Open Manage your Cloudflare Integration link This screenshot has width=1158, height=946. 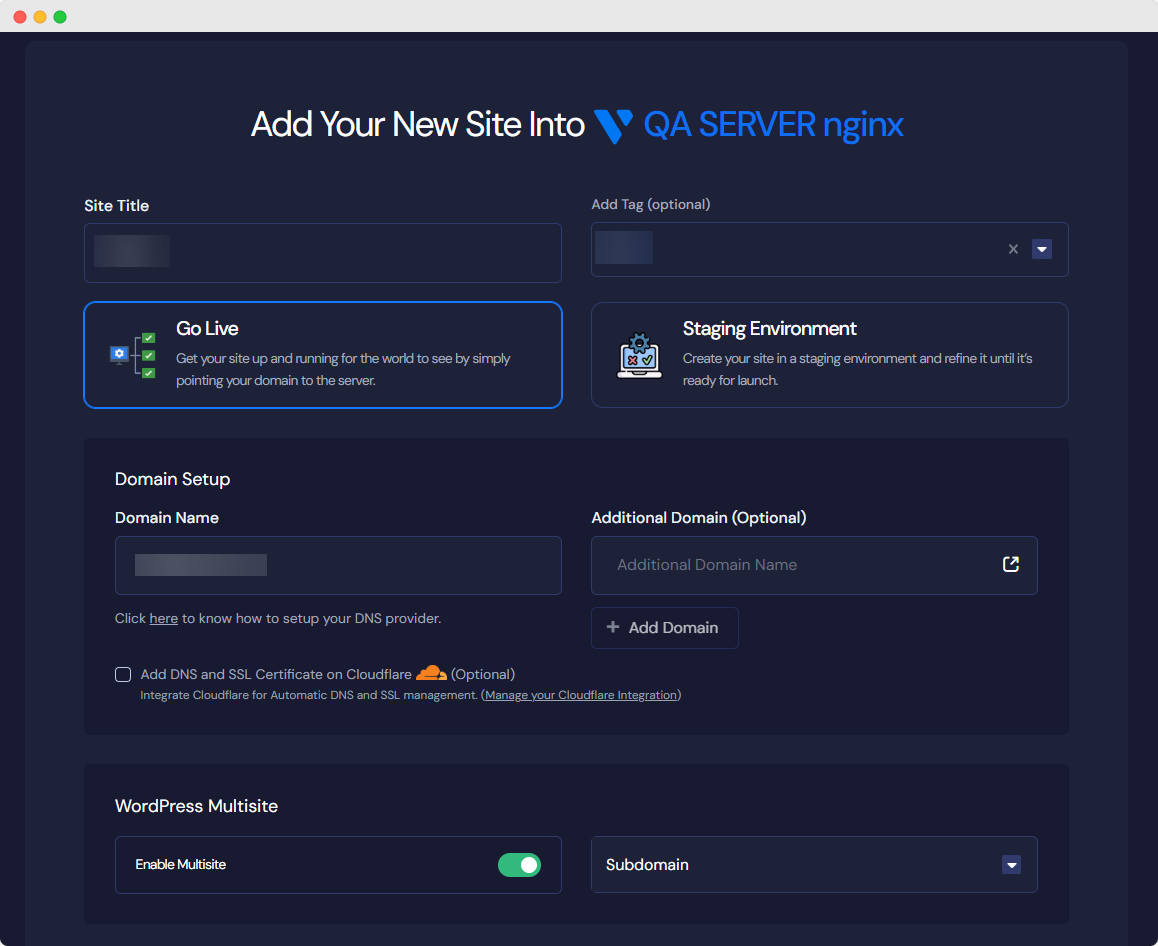click(x=580, y=695)
